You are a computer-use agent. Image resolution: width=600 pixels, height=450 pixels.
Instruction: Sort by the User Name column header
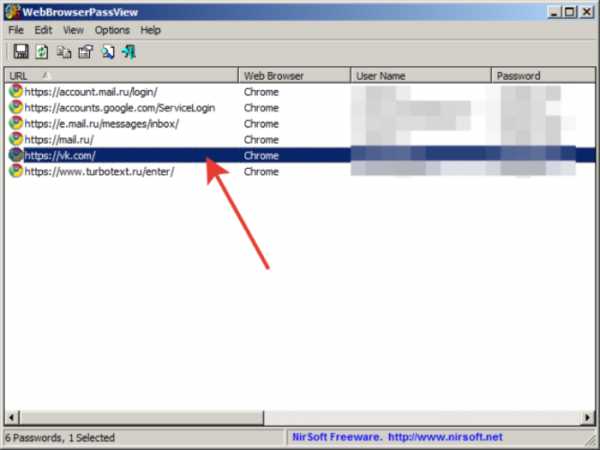(x=420, y=76)
